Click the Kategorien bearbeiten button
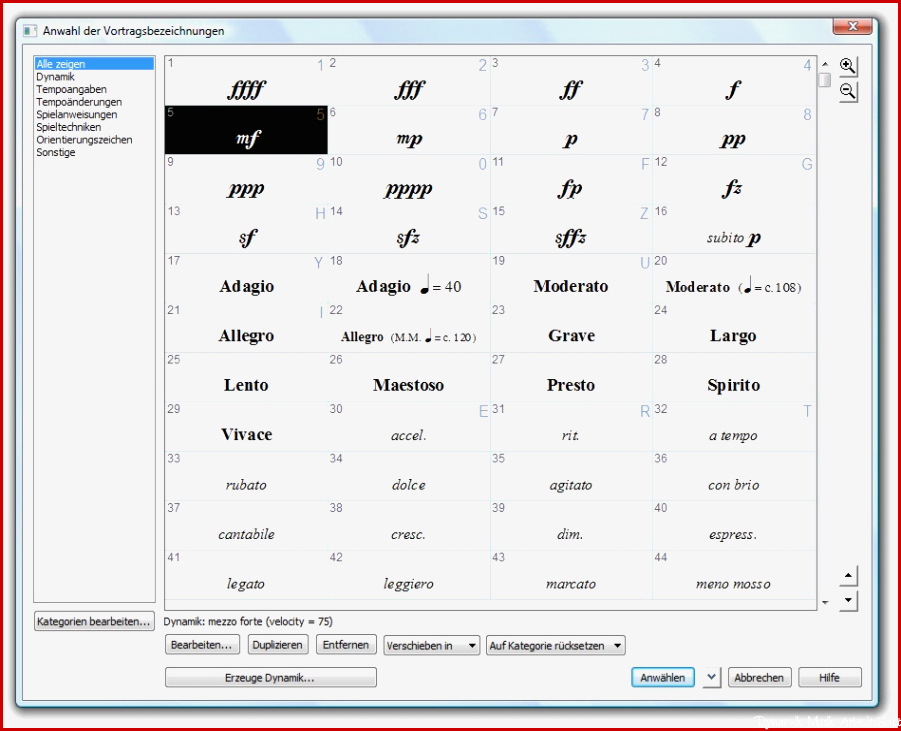 click(94, 621)
